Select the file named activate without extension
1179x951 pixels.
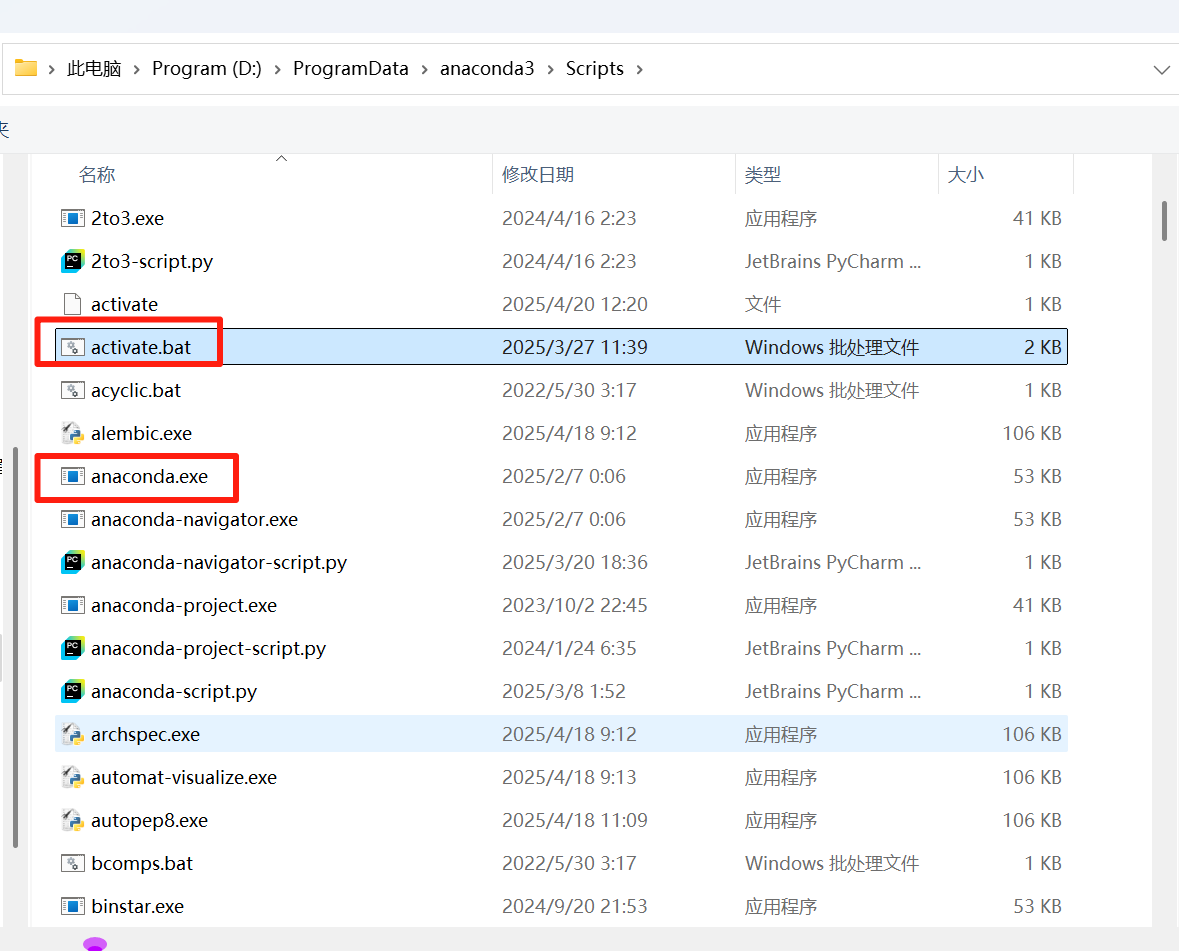pyautogui.click(x=124, y=304)
